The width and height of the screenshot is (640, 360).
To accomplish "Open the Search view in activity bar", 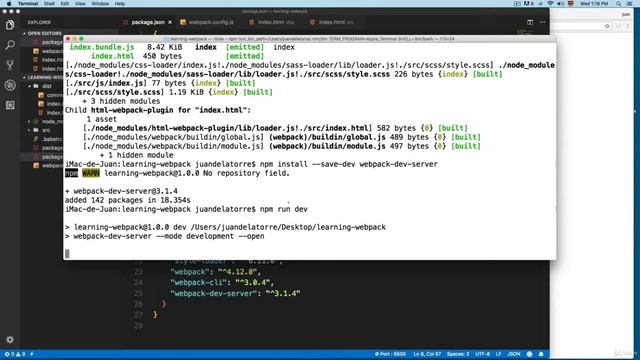I will [10, 44].
